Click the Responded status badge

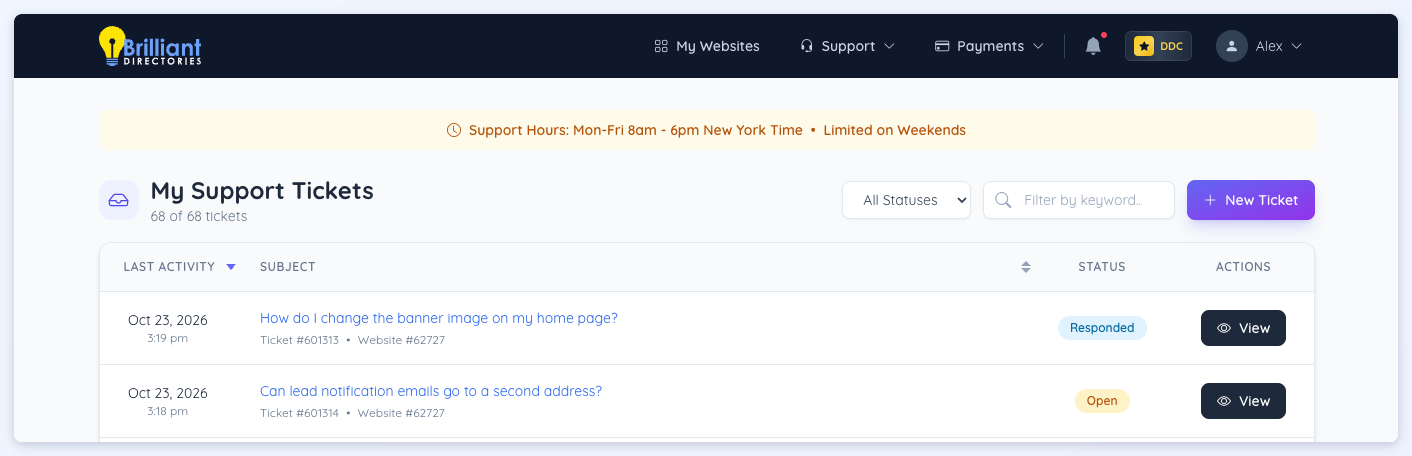point(1102,328)
